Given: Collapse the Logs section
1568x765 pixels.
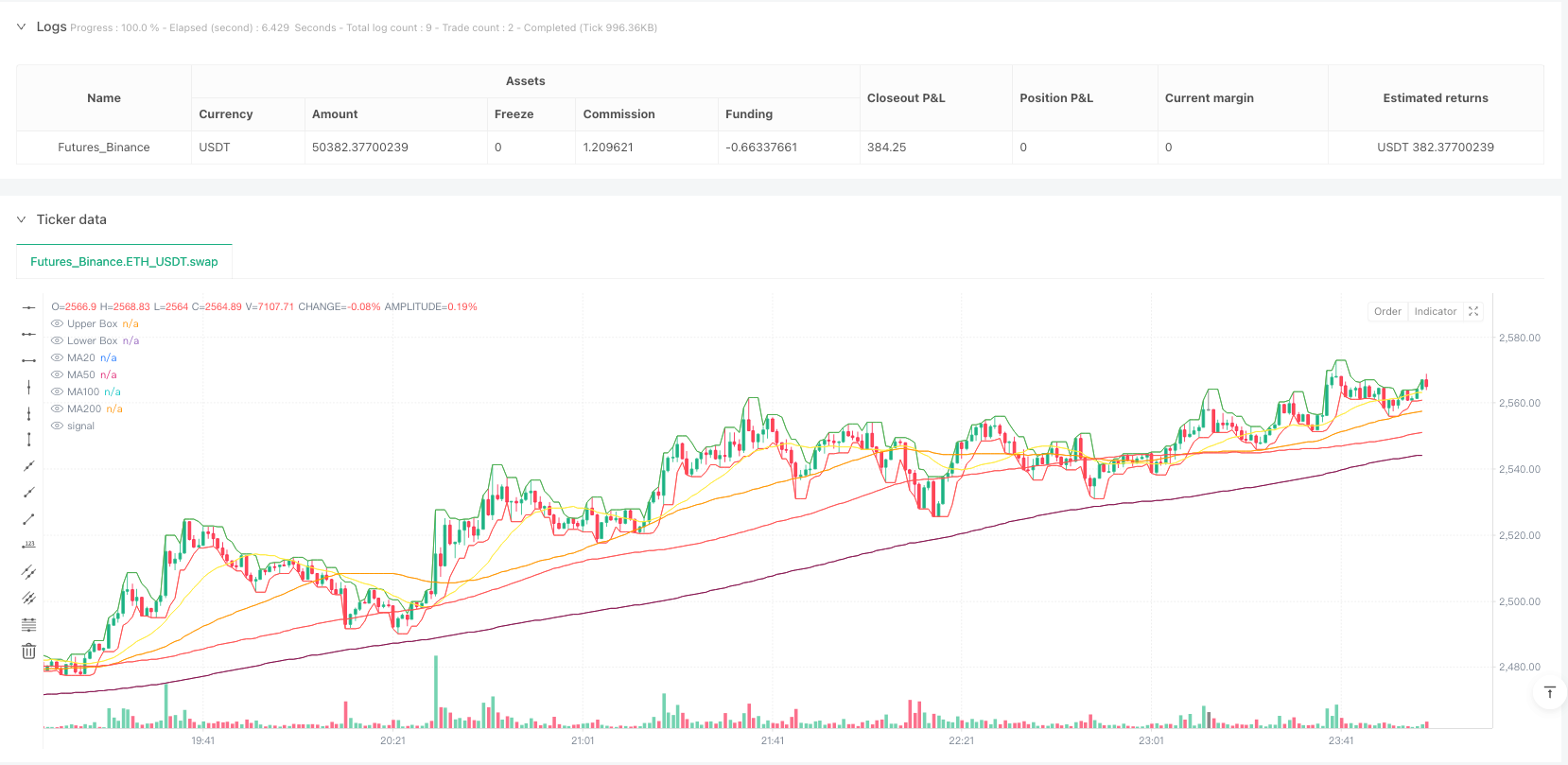Looking at the screenshot, I should (22, 27).
